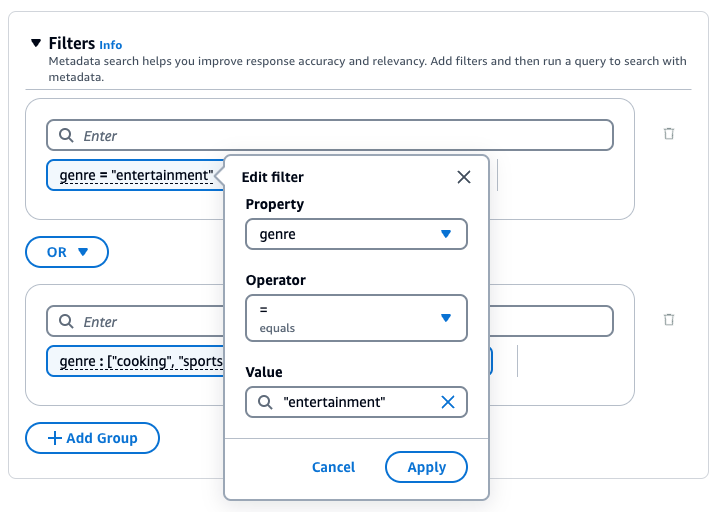Apply the filter changes

426,467
